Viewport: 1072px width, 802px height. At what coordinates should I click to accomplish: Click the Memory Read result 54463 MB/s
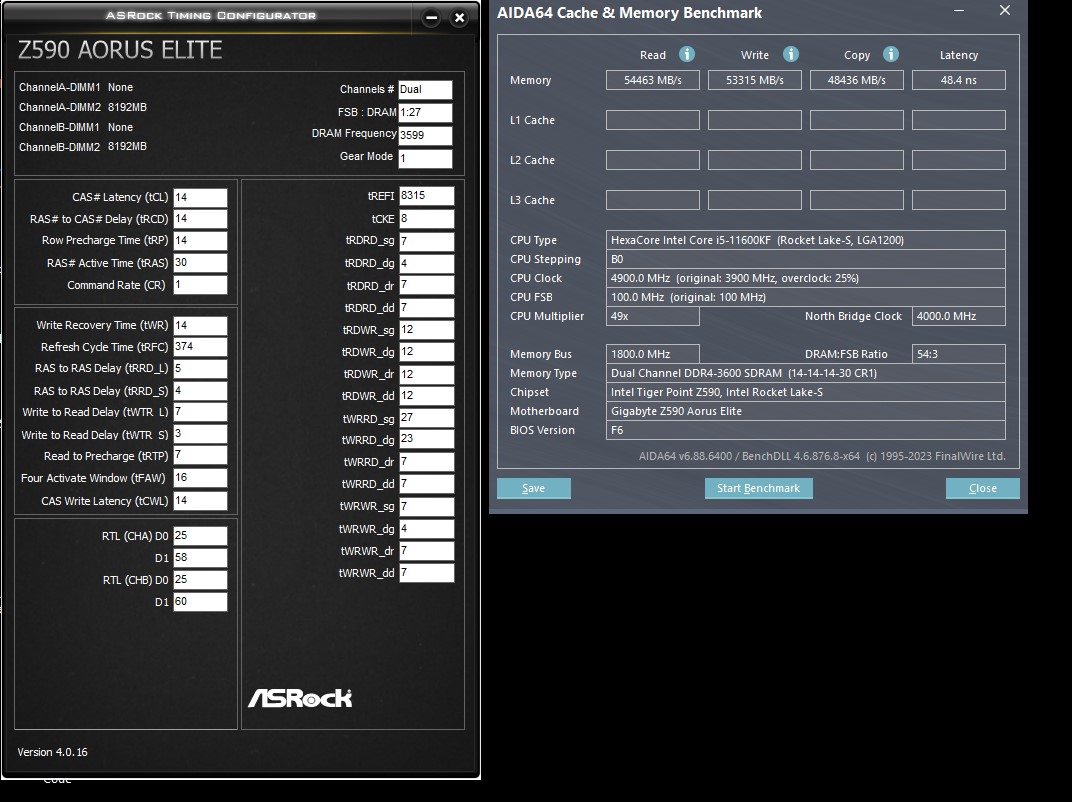(x=652, y=80)
